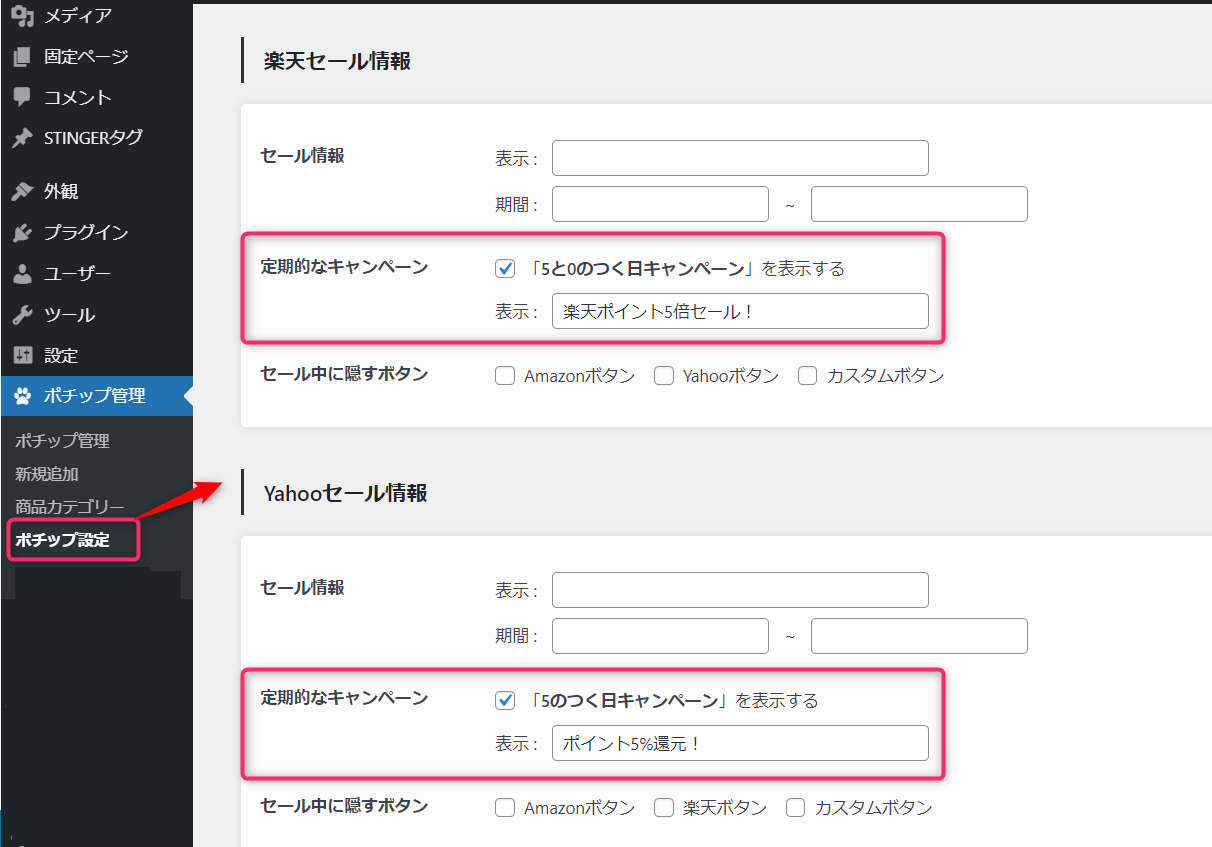Focus Yahoo period start date field
This screenshot has height=847, width=1212.
pos(660,636)
